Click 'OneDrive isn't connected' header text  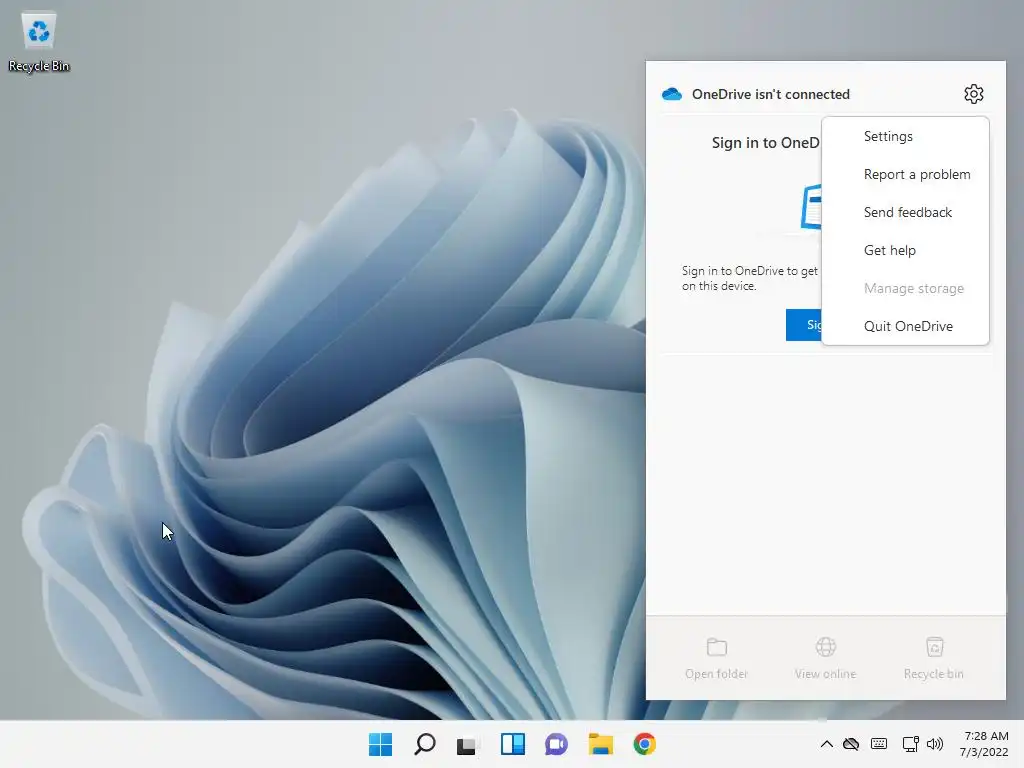[x=771, y=94]
